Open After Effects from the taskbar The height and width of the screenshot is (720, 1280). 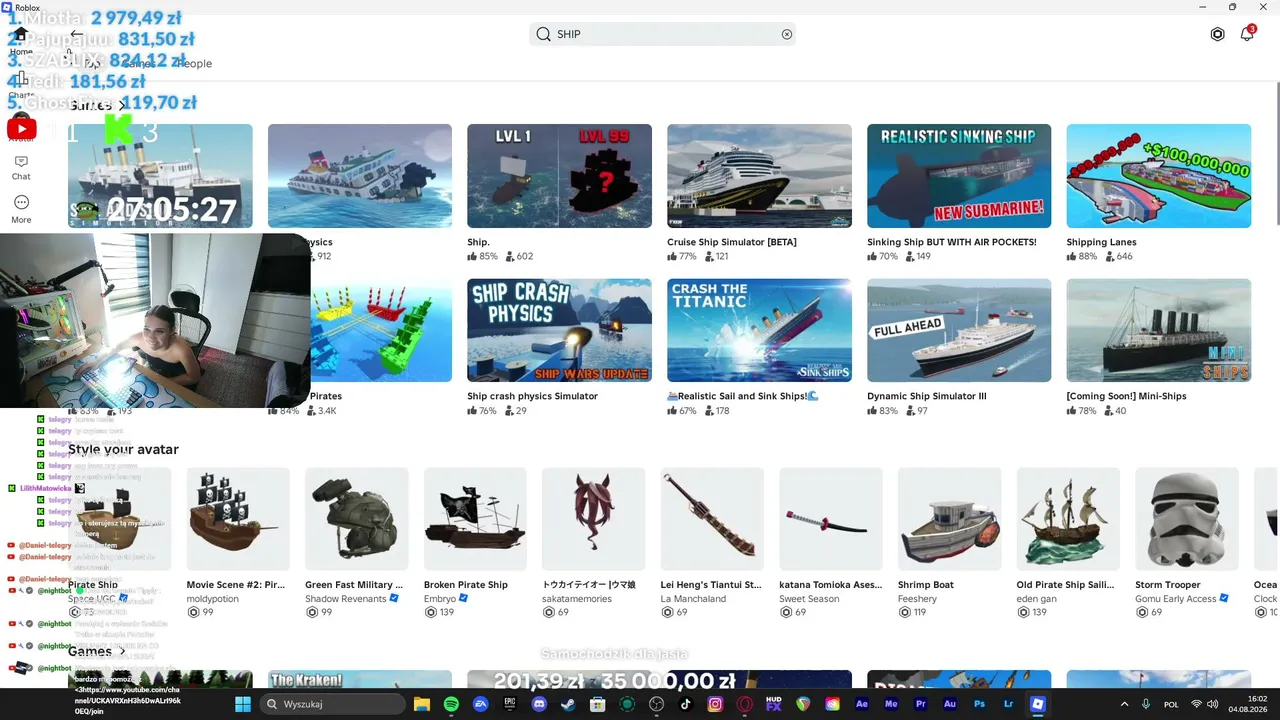coord(862,704)
